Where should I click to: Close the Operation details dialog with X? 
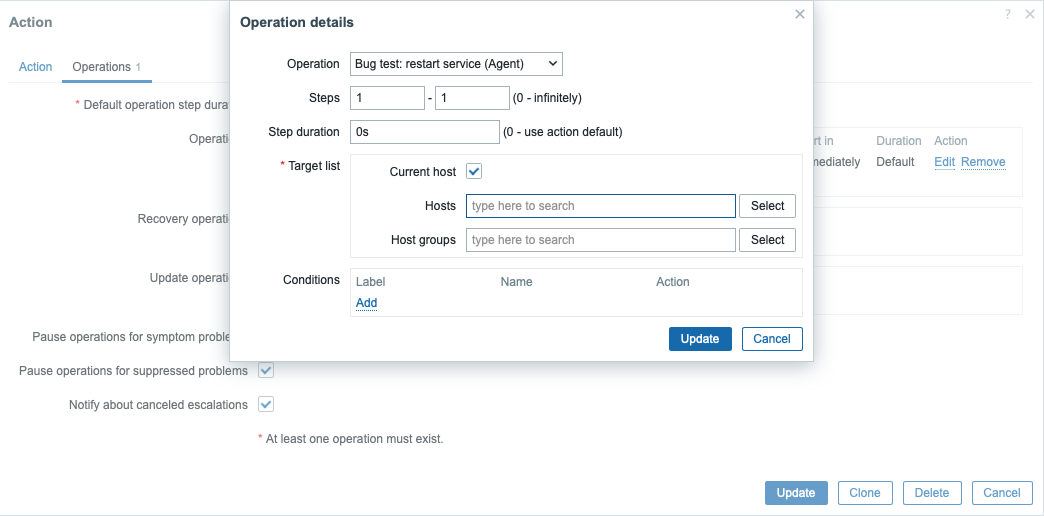point(799,14)
